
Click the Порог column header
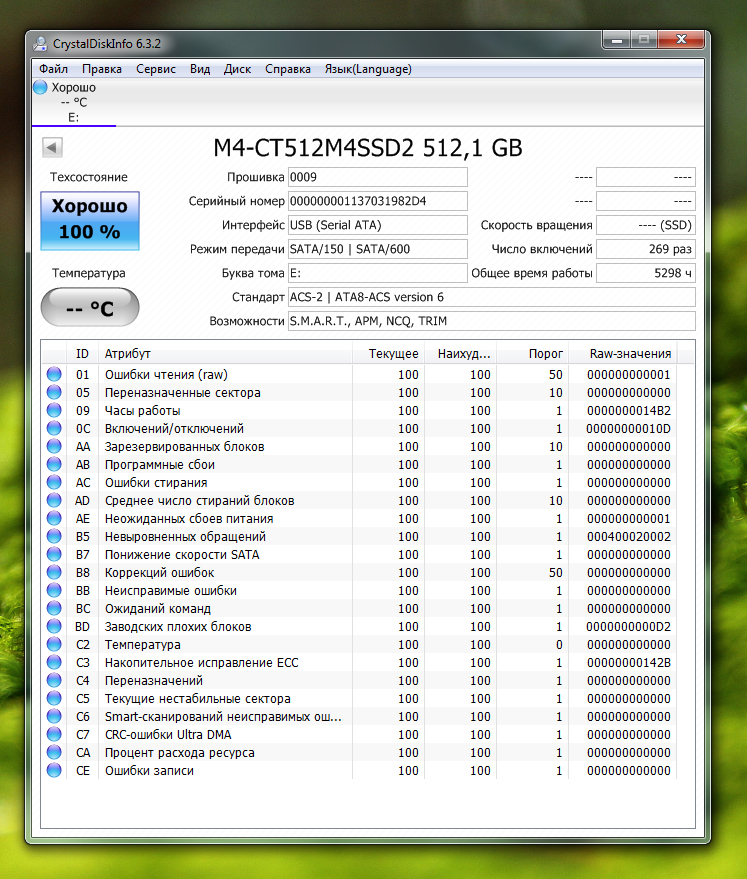[532, 354]
